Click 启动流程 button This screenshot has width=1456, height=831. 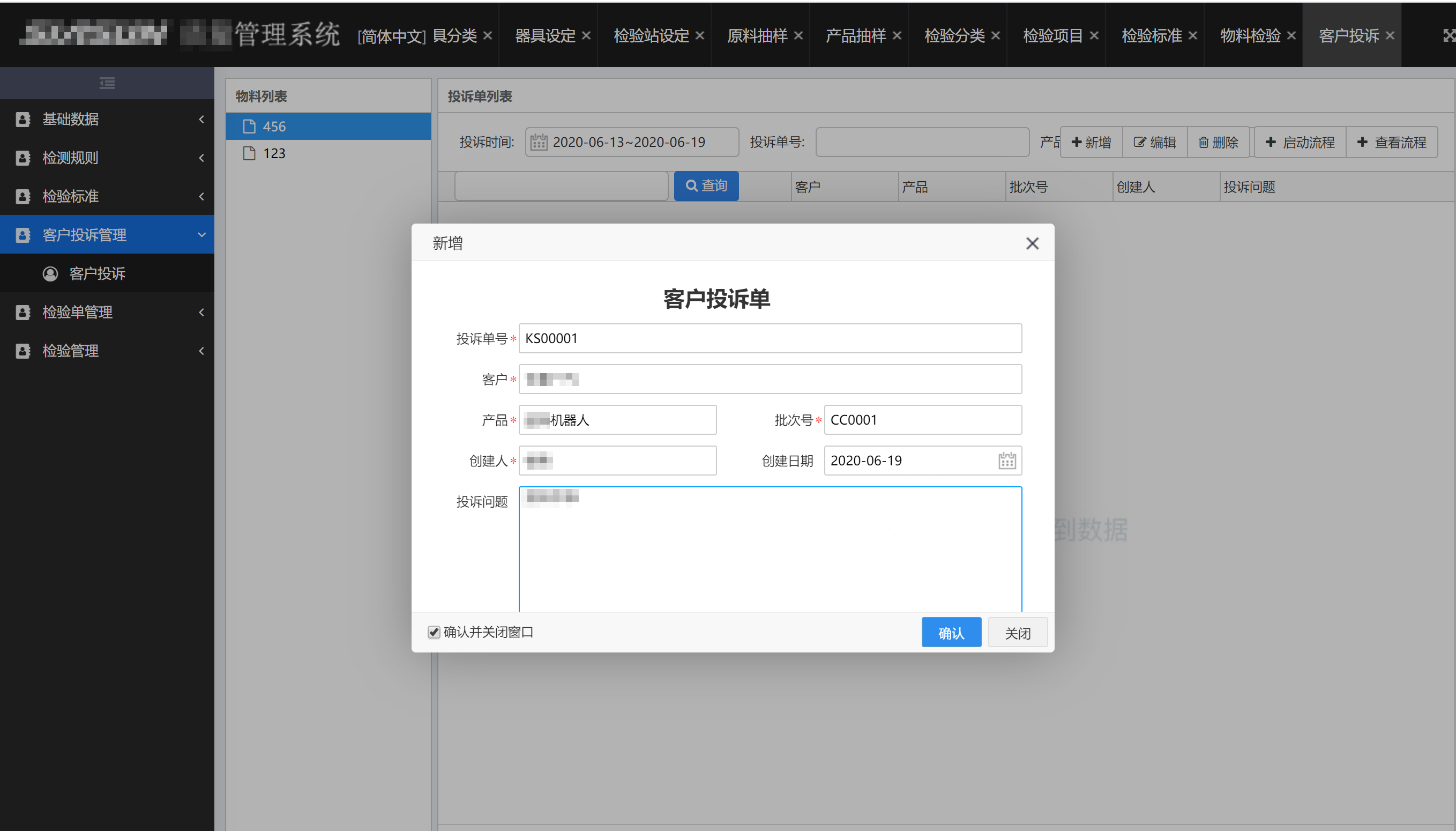1300,142
